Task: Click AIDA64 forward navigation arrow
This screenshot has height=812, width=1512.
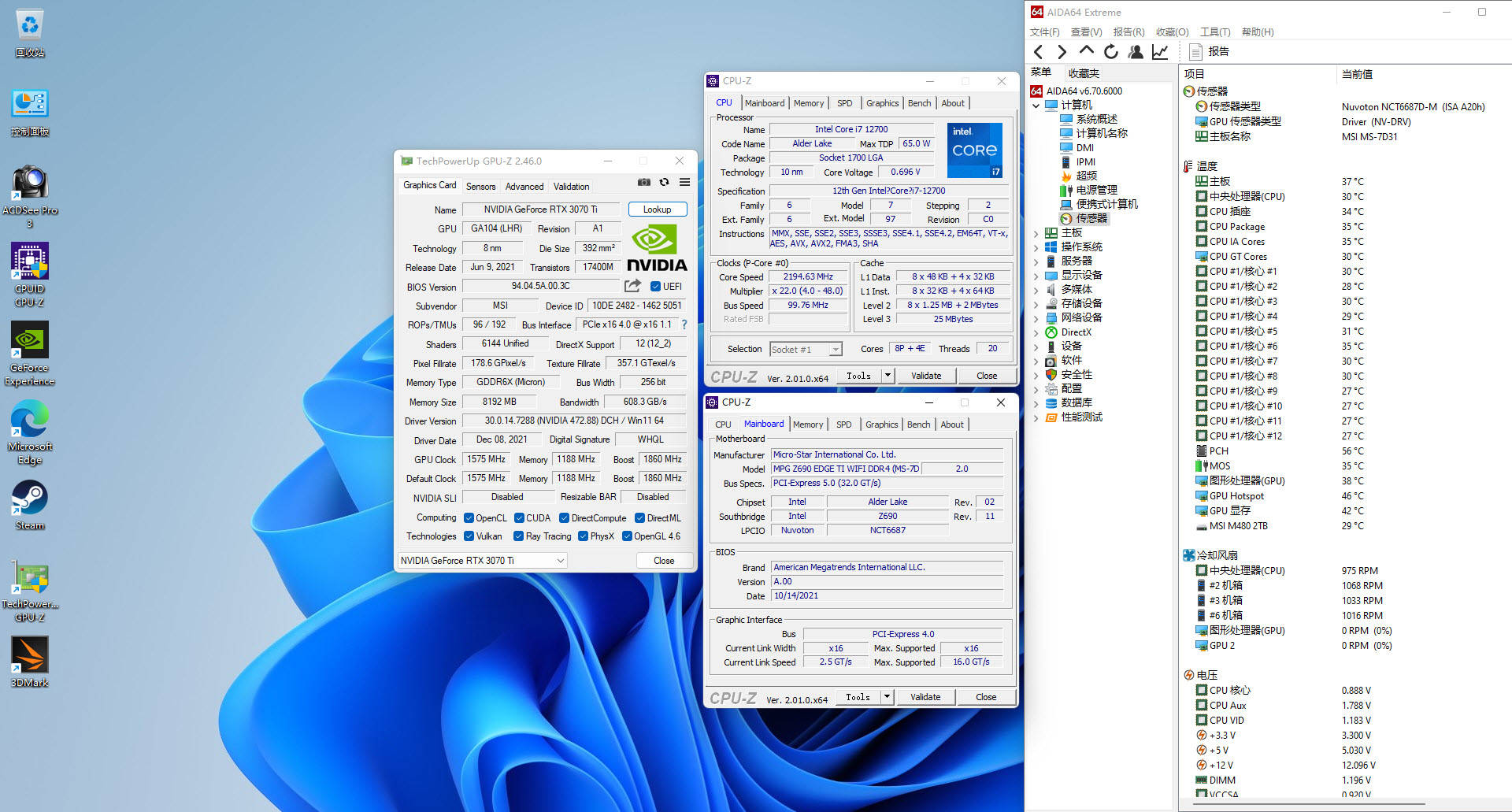Action: click(x=1062, y=52)
